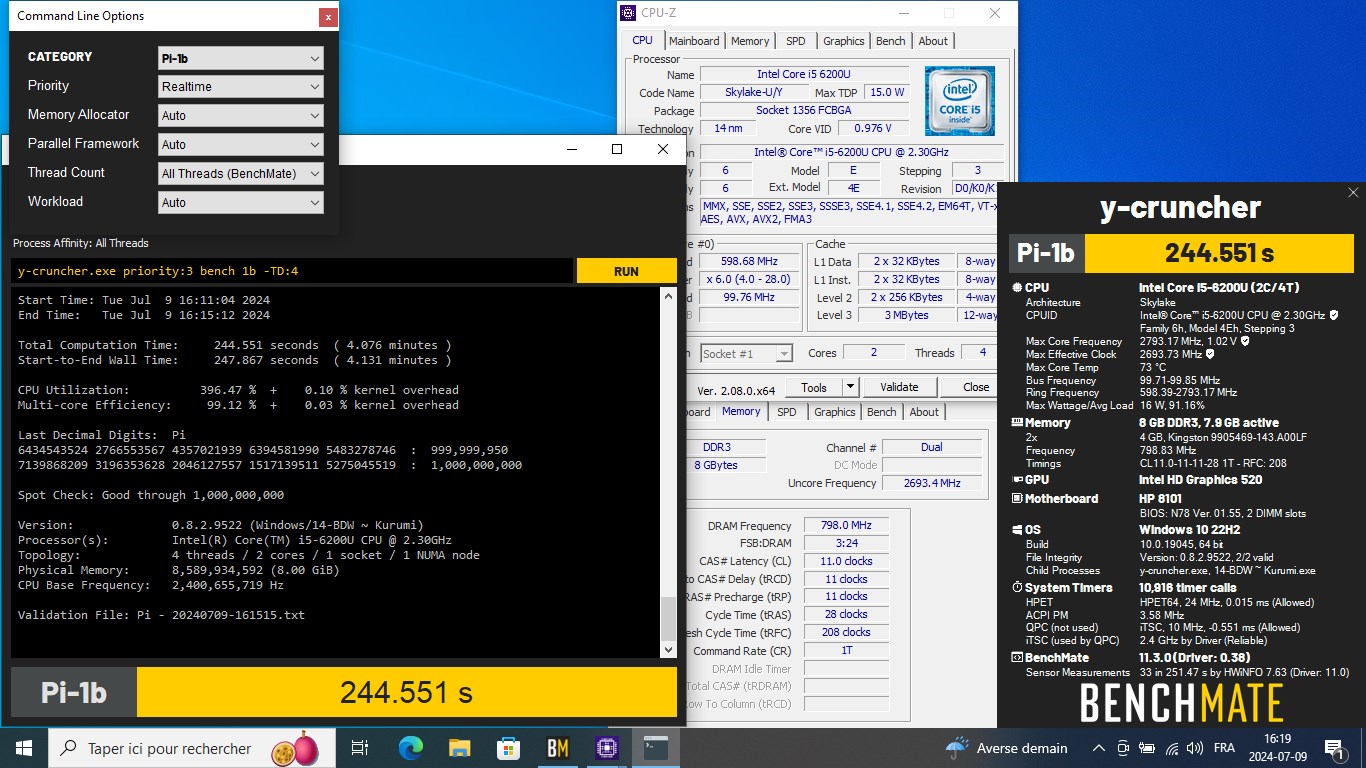Open the Memory Allocator dropdown
This screenshot has width=1366, height=768.
coord(241,115)
